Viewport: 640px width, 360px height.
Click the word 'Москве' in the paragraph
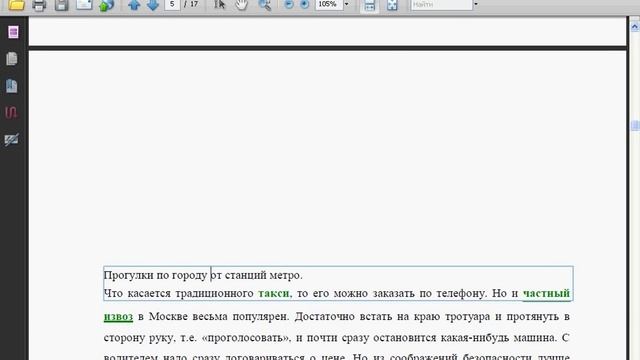click(168, 317)
